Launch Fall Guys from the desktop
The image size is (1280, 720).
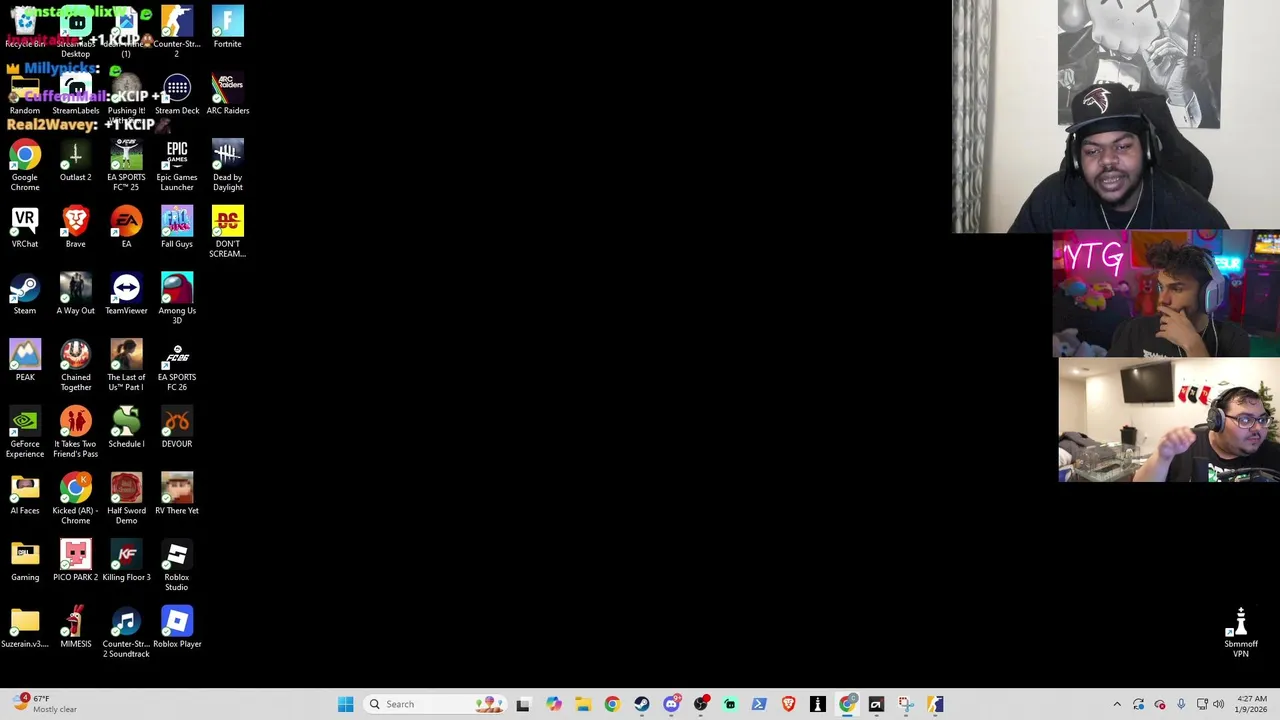point(177,228)
